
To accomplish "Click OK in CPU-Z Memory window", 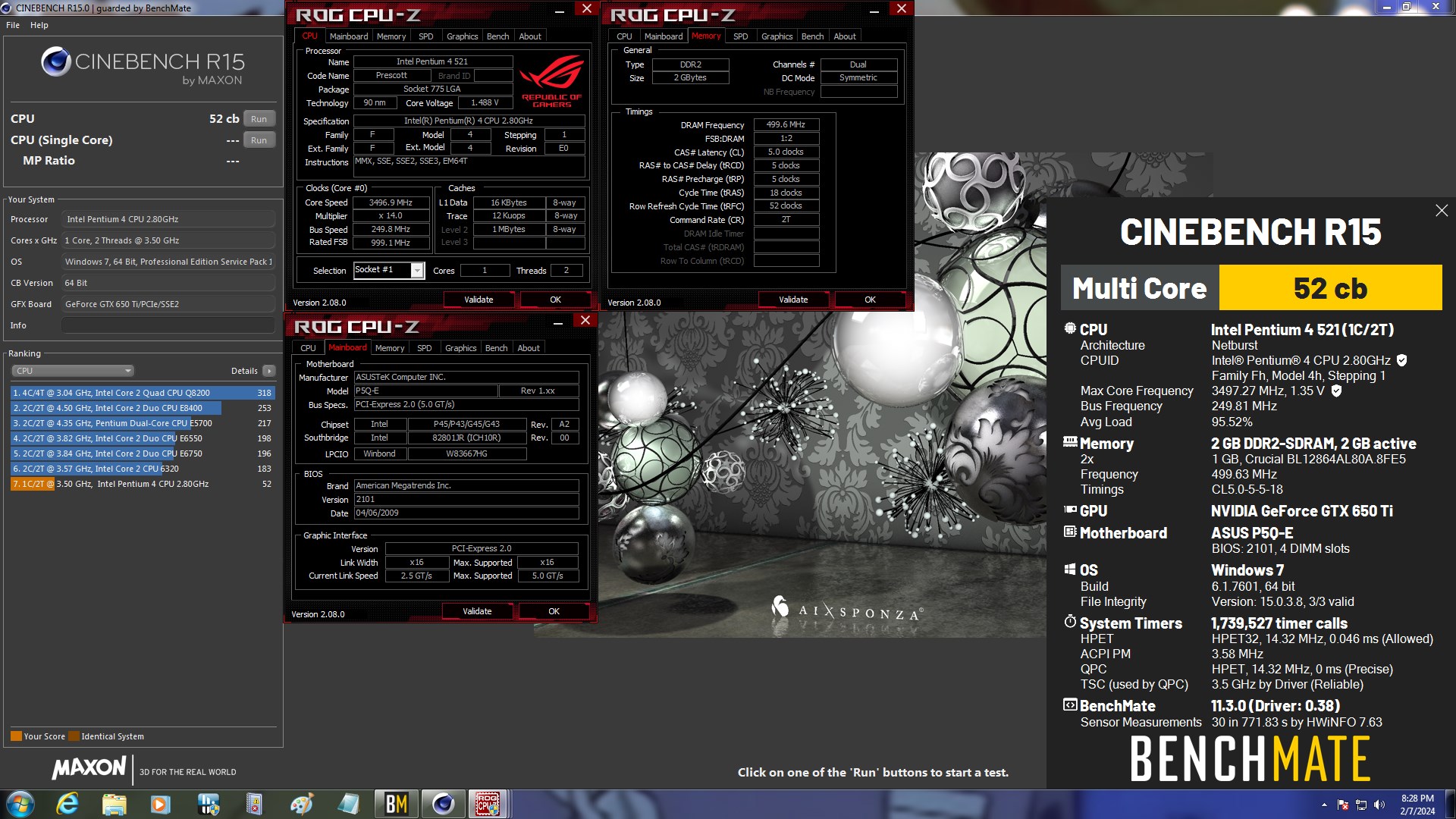I will click(870, 300).
